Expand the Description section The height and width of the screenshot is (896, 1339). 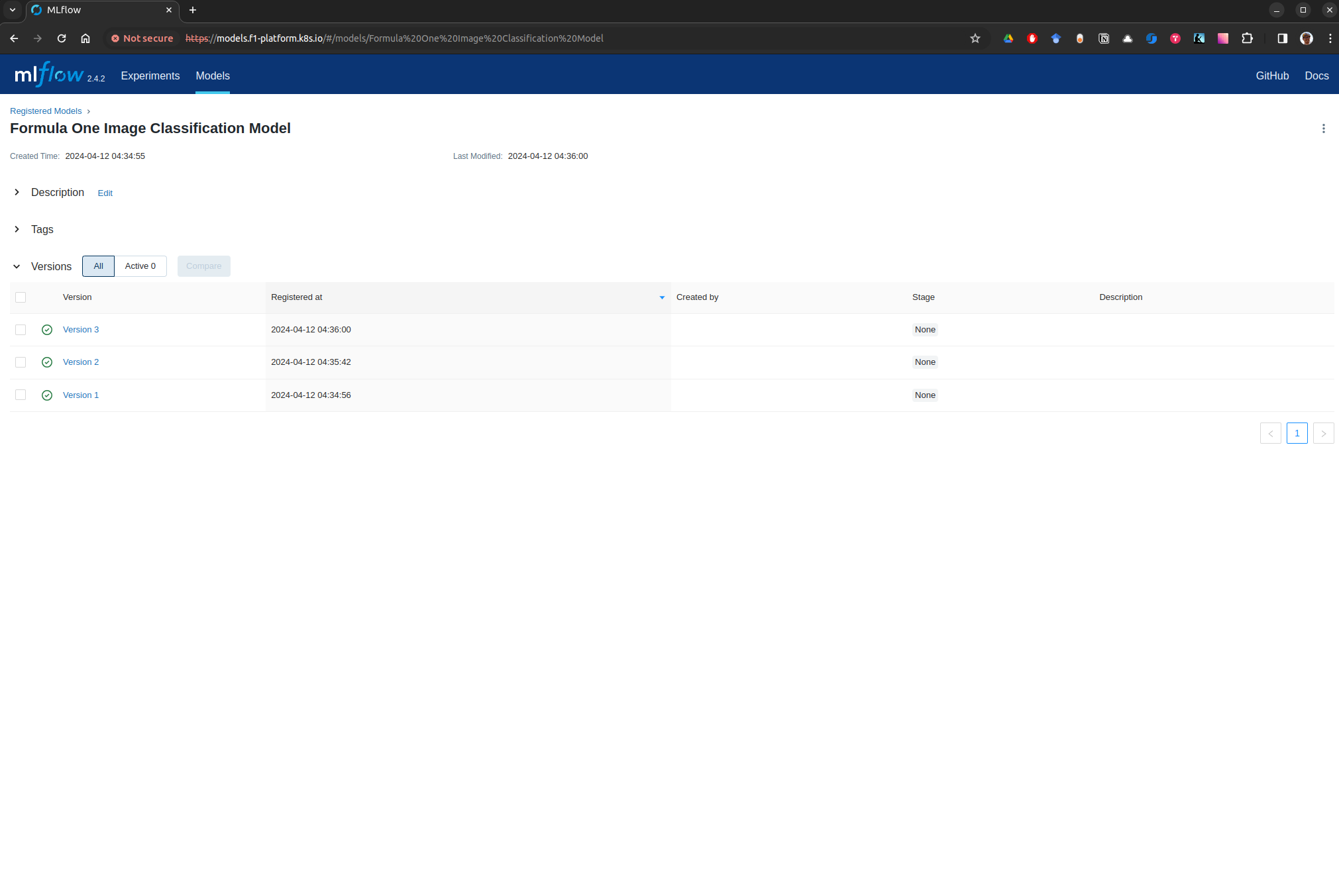[x=17, y=192]
